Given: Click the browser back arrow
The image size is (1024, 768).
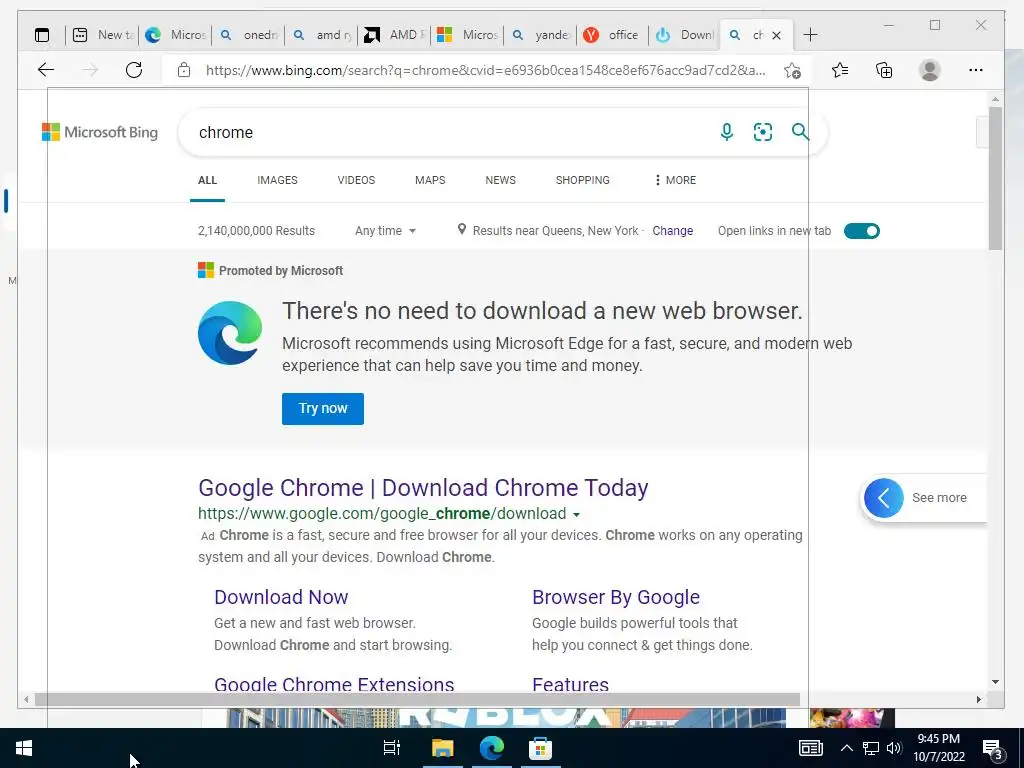Looking at the screenshot, I should coord(46,70).
